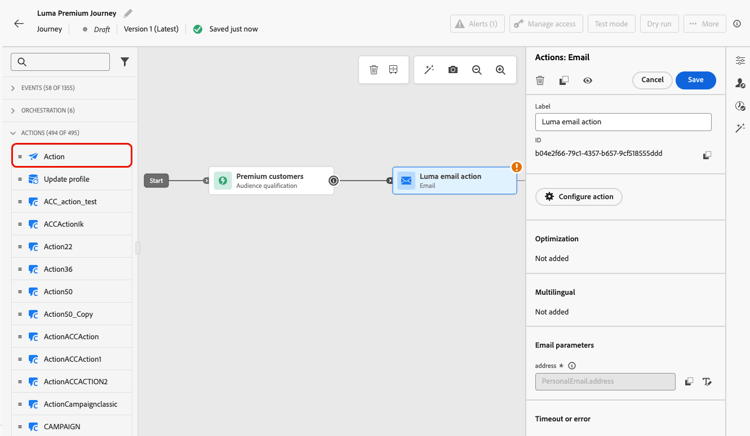Expand the EVENTS section
750x436 pixels.
(x=13, y=88)
